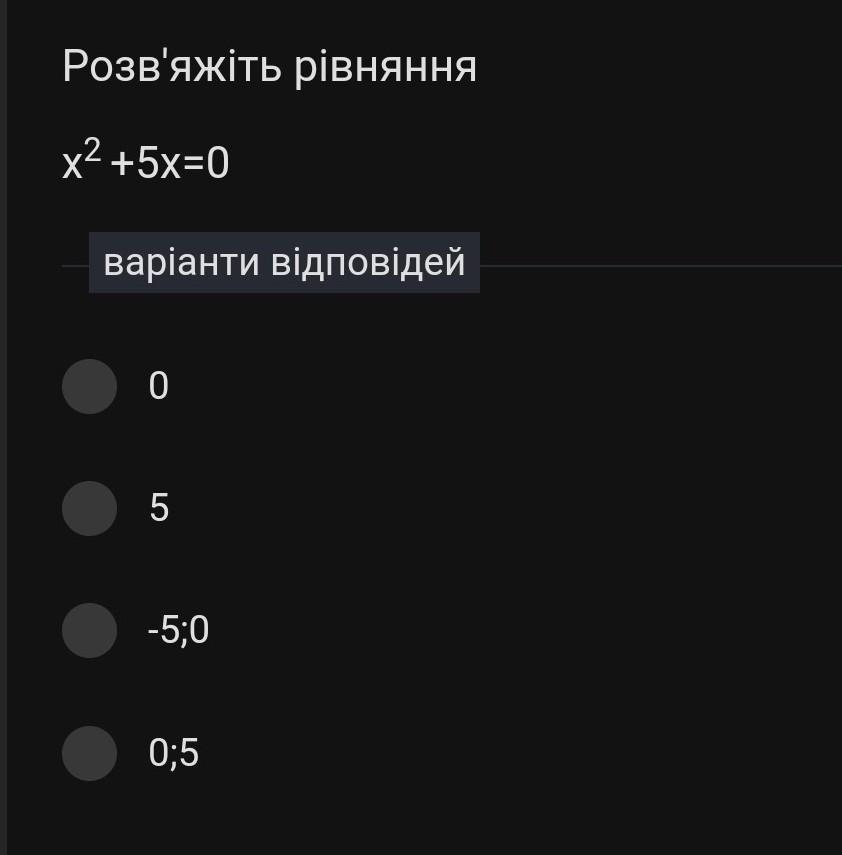Pick the radio circle beside 0;5
Viewport: 842px width, 855px height.
click(90, 753)
